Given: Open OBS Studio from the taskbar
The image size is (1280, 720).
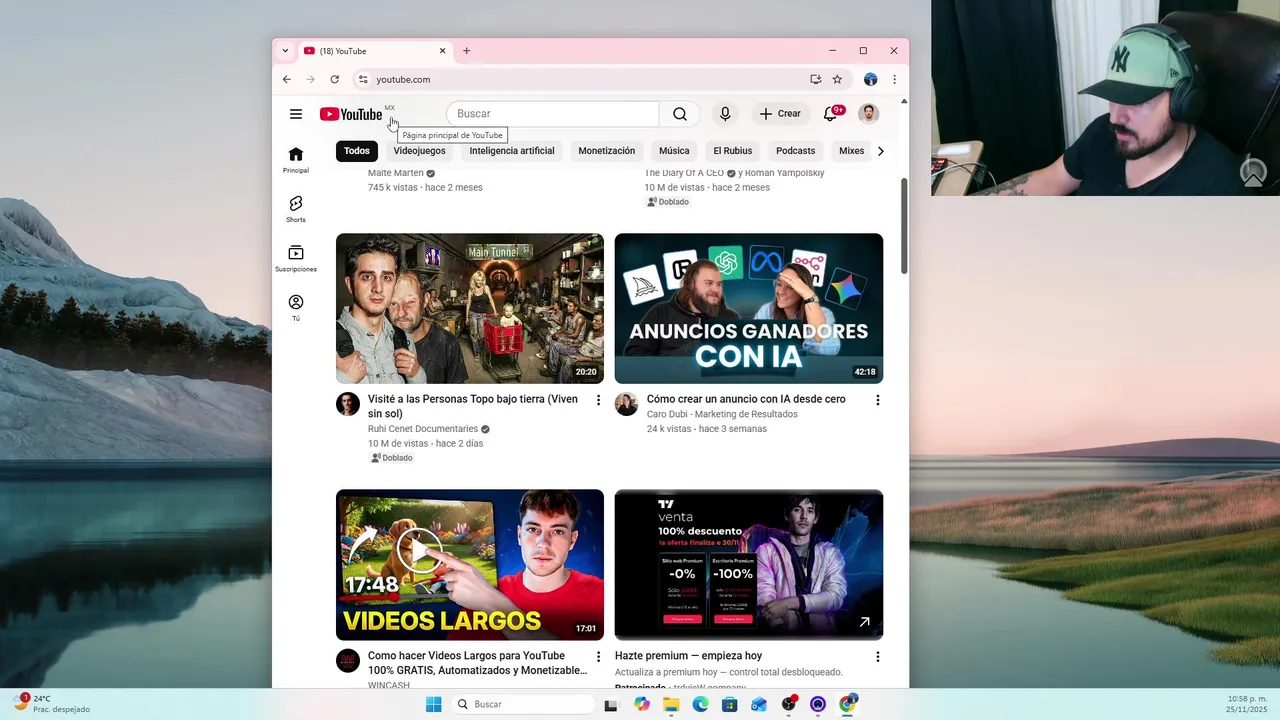Looking at the screenshot, I should click(x=789, y=704).
